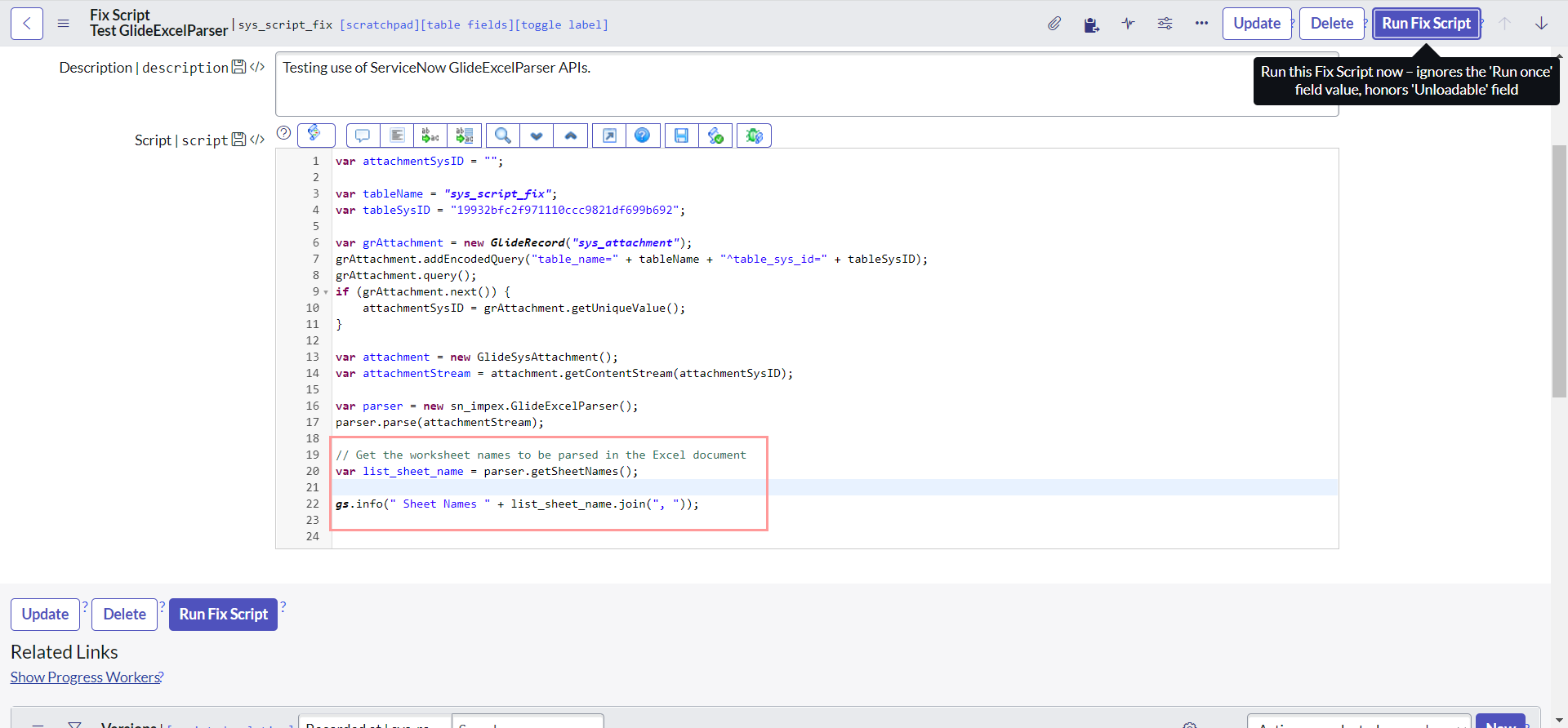This screenshot has height=728, width=1568.
Task: Click code tag icon beside Description label
Action: [257, 67]
